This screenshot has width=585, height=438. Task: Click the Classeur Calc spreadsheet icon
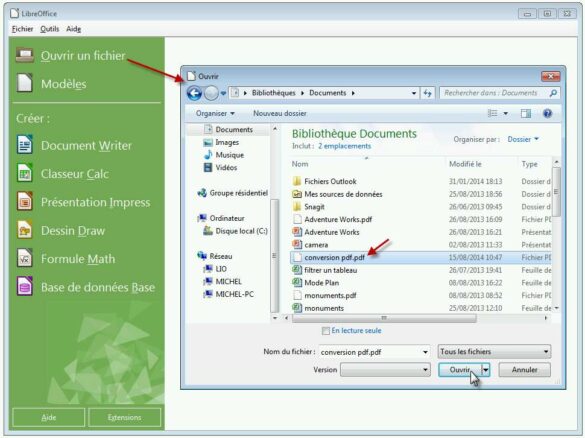[25, 173]
